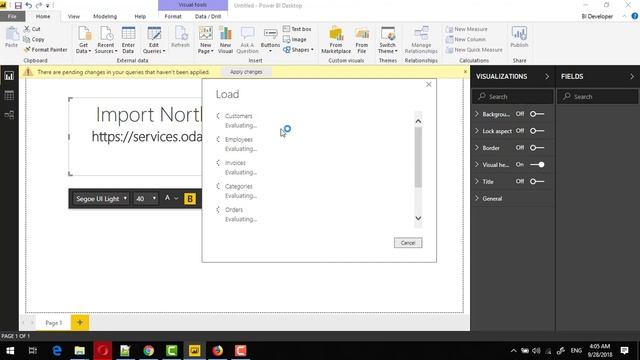
Task: Toggle the Border switch
Action: [537, 148]
